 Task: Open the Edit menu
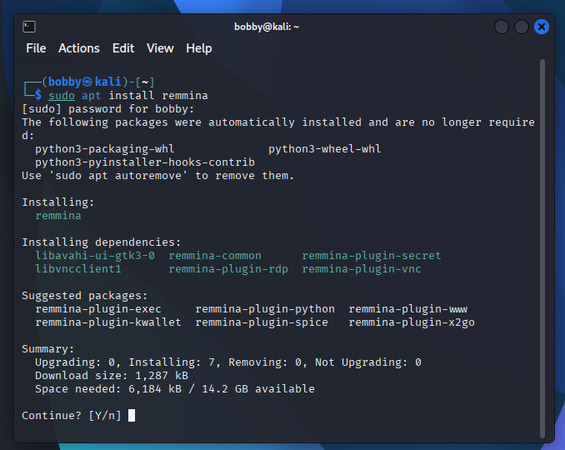(123, 48)
